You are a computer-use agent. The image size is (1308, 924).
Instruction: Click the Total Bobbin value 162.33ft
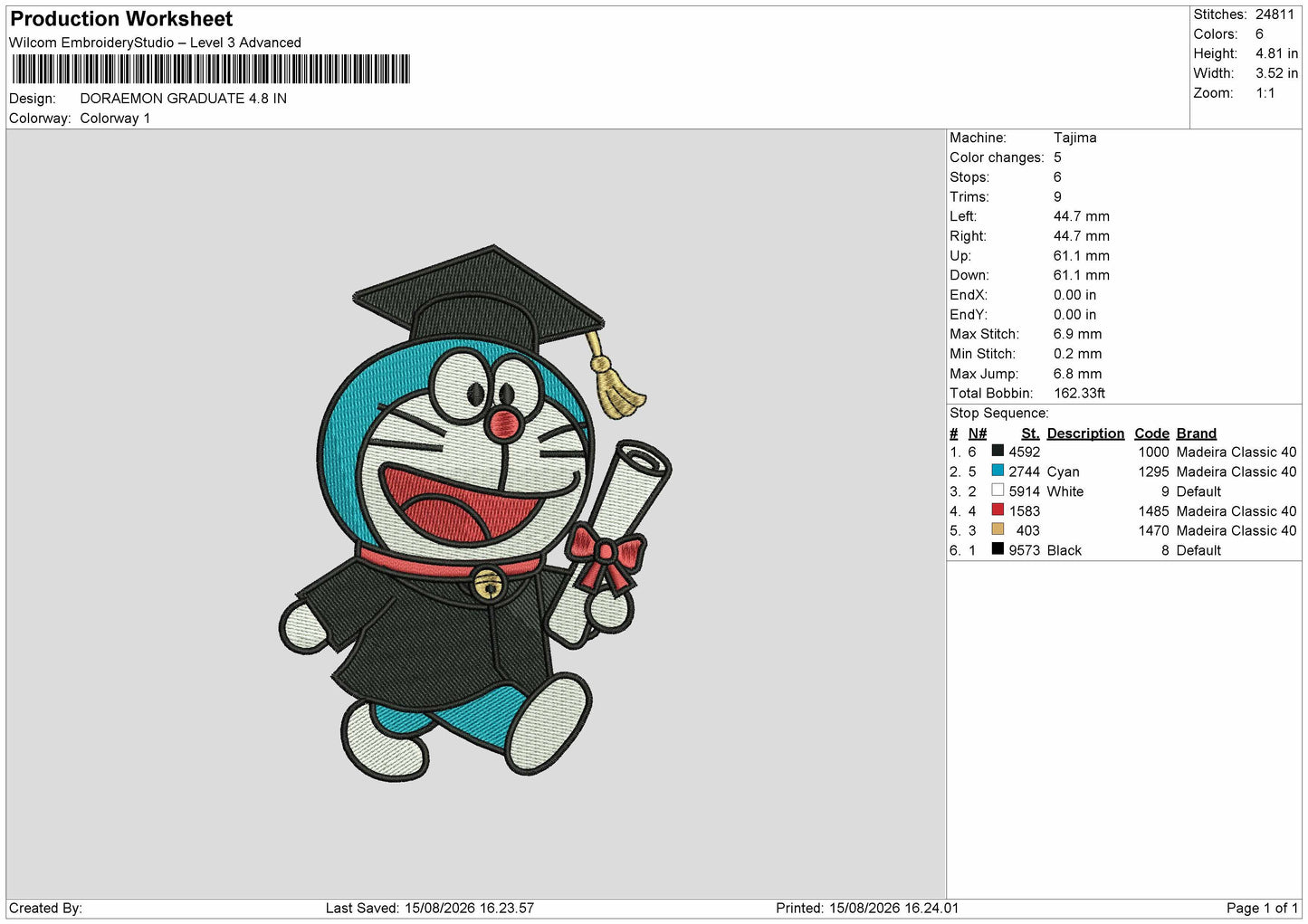pos(1079,393)
